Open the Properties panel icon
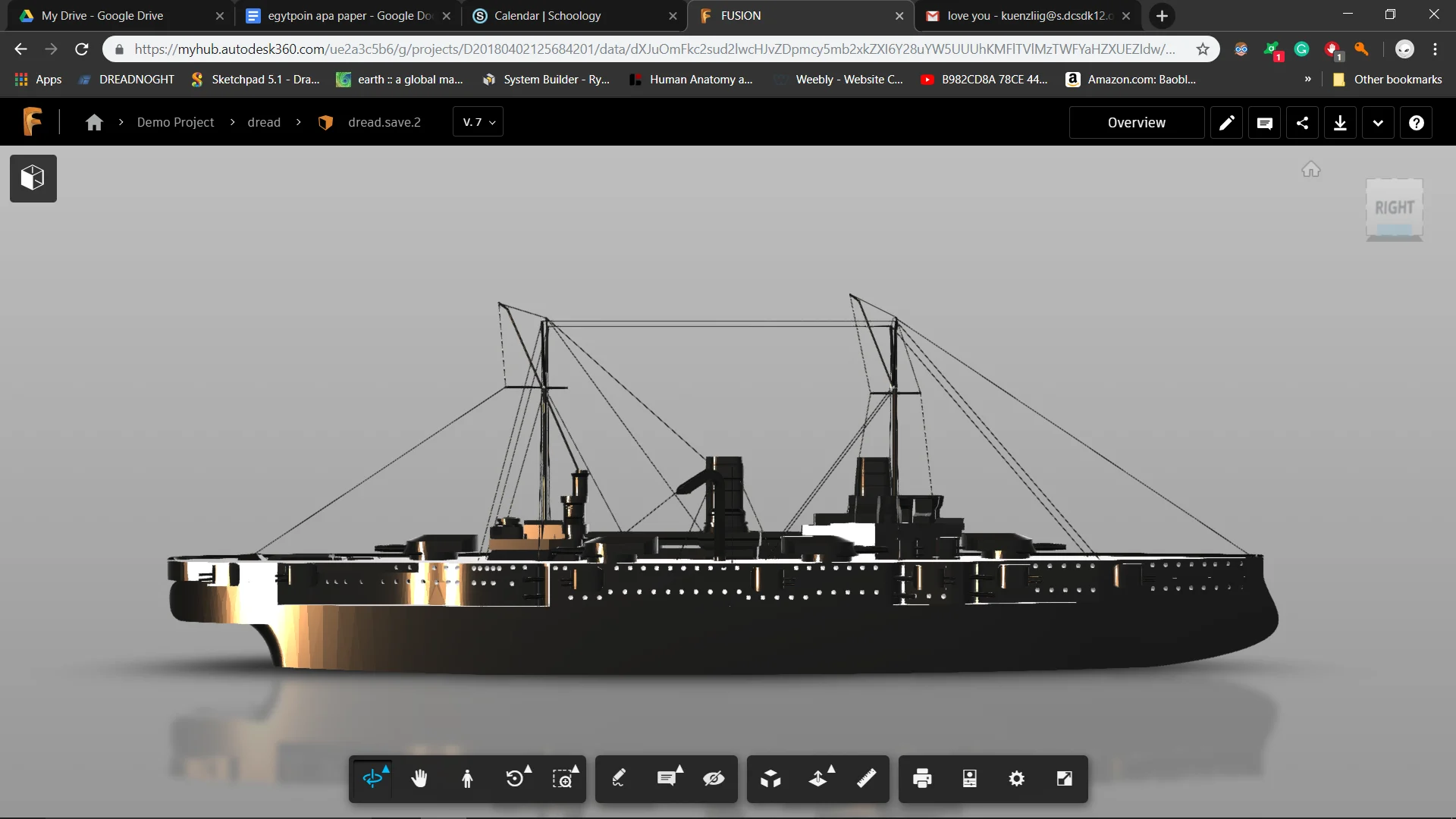 click(x=970, y=779)
